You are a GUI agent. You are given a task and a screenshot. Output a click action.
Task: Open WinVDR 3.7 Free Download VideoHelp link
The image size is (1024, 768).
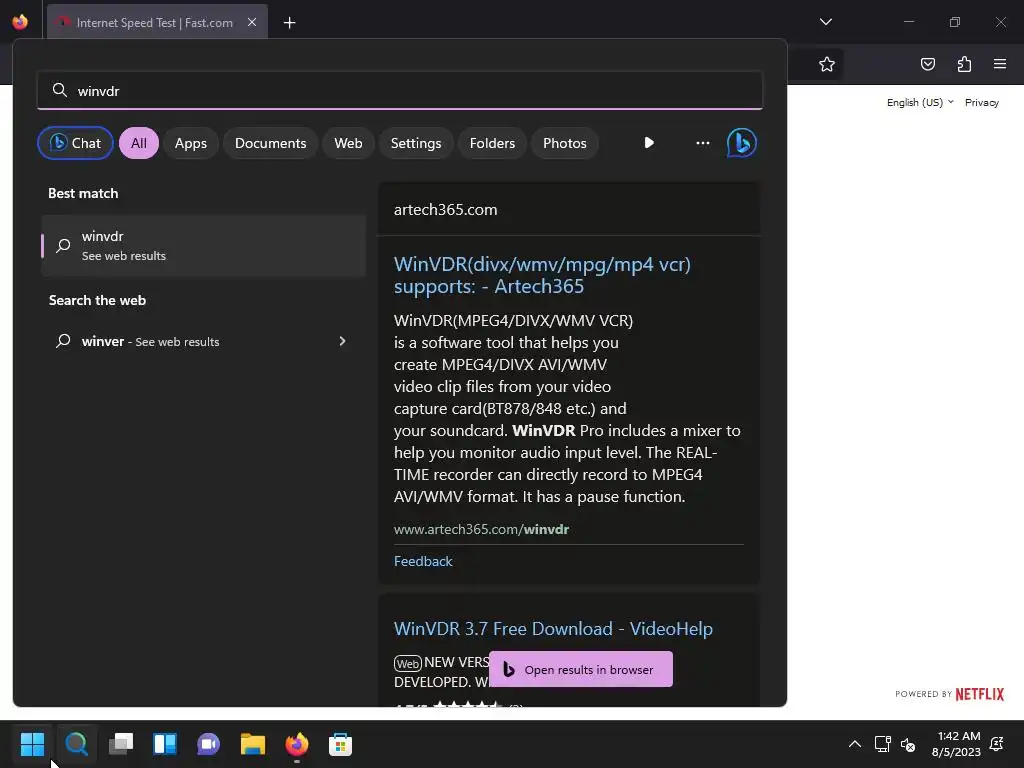553,628
